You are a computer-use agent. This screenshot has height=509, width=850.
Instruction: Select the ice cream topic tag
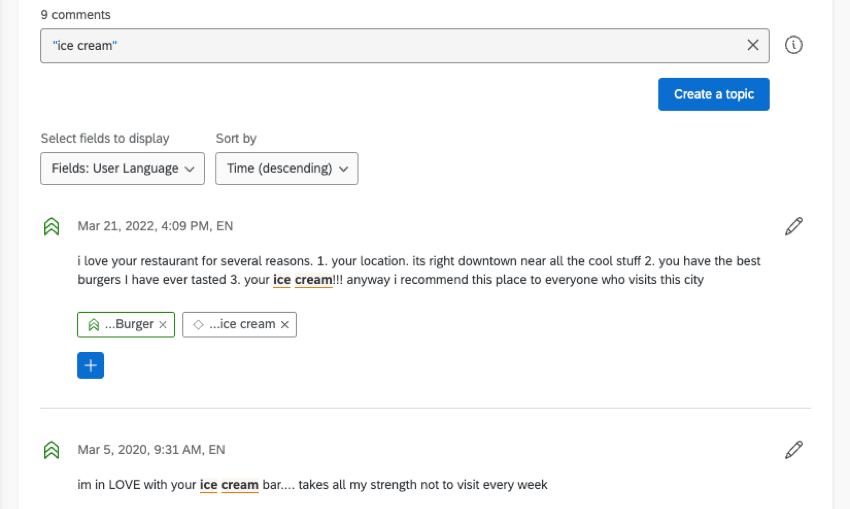242,324
